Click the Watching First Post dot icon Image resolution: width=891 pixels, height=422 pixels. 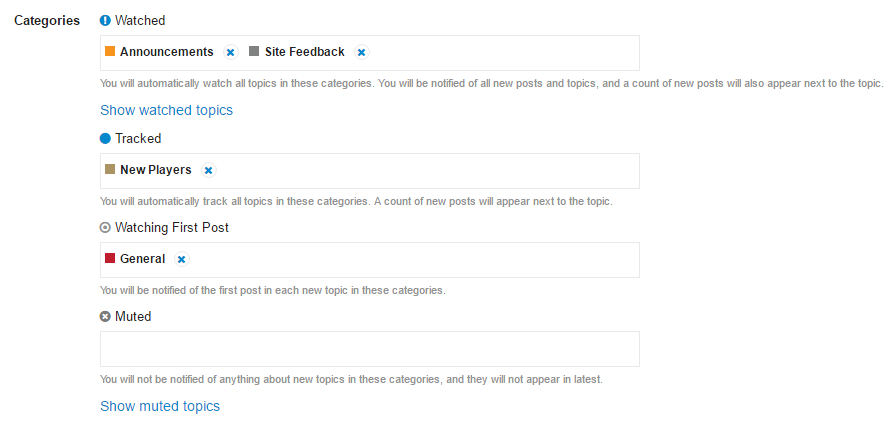pyautogui.click(x=105, y=228)
